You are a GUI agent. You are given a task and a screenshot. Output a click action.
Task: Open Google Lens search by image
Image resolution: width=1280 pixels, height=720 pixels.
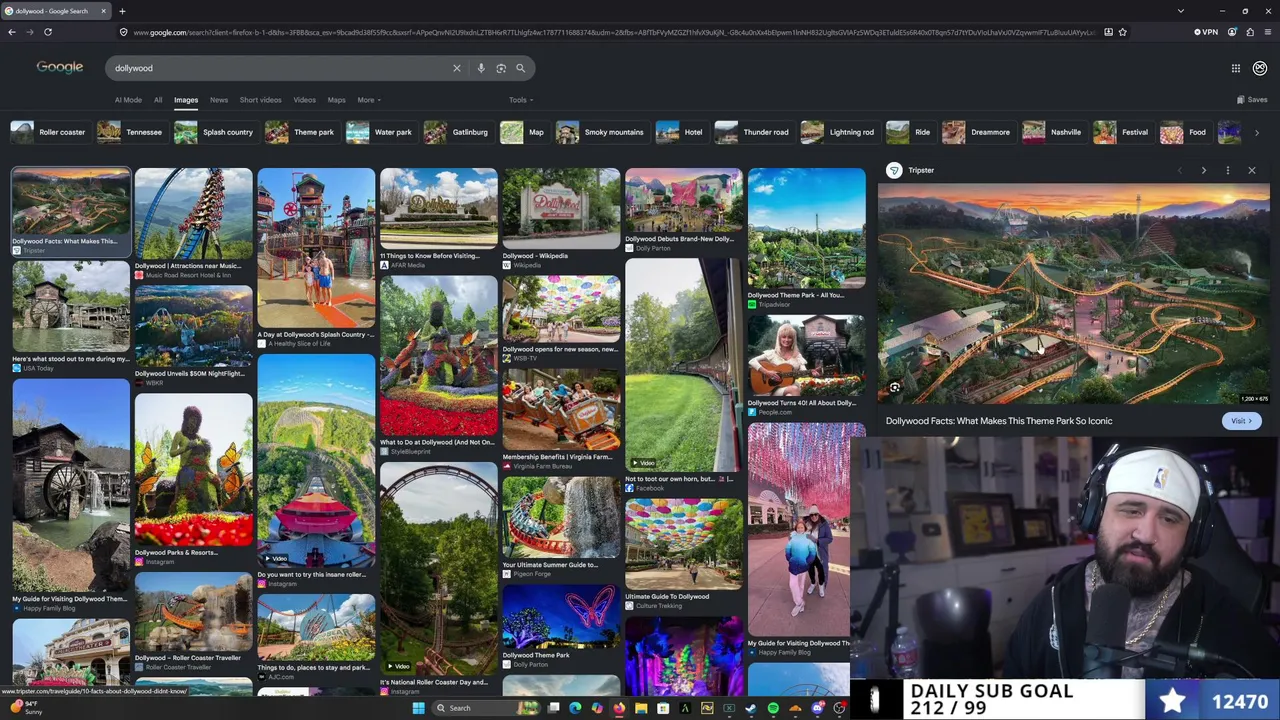click(x=501, y=68)
